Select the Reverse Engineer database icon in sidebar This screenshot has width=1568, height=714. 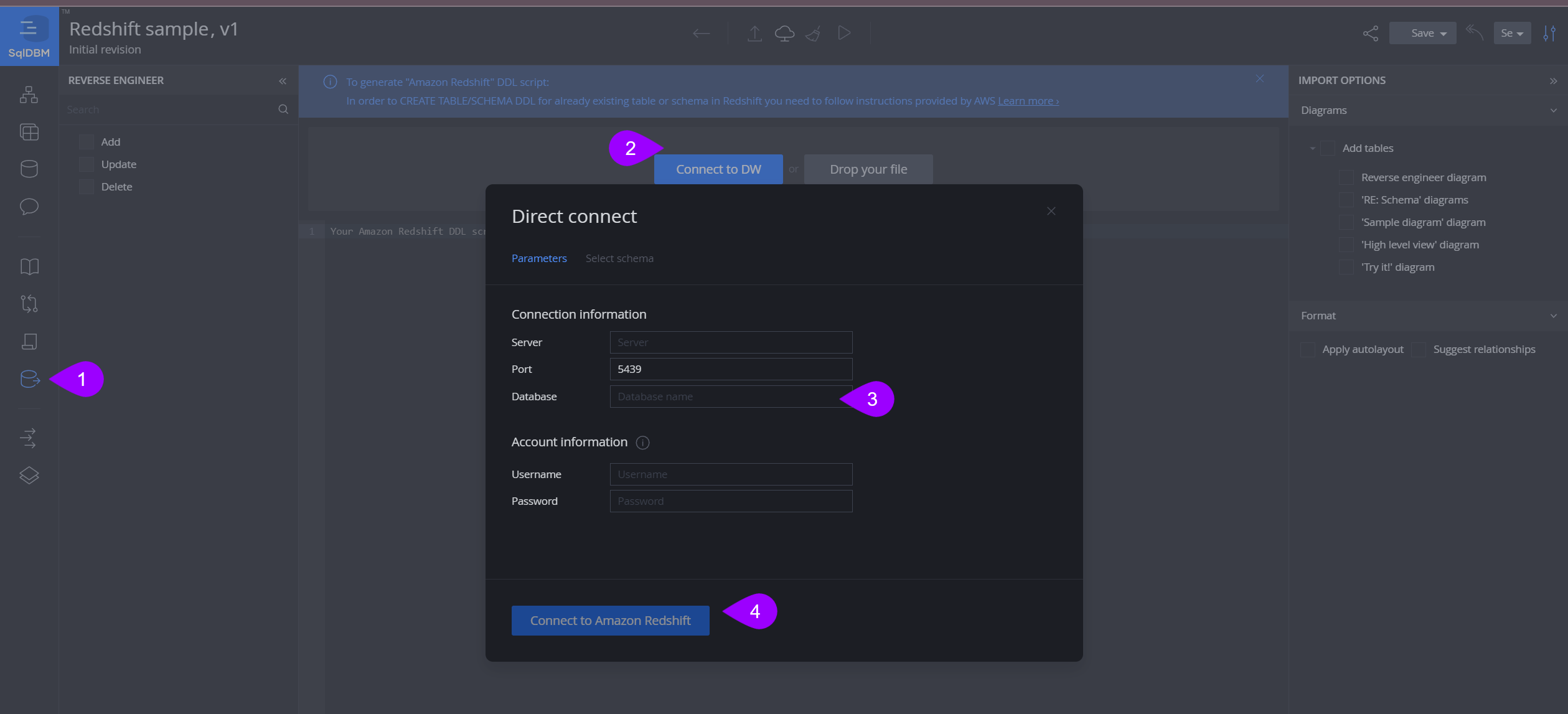tap(29, 378)
